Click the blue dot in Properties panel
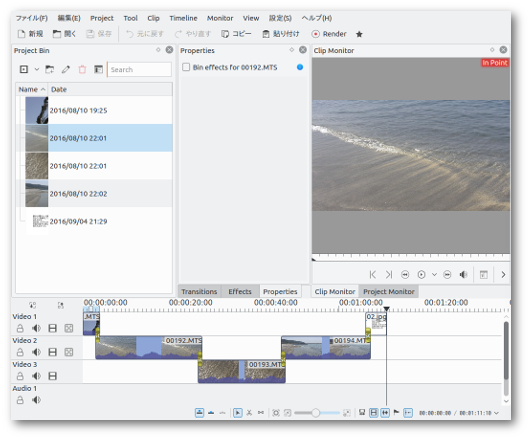Viewport: 530px width, 439px height. [300, 67]
